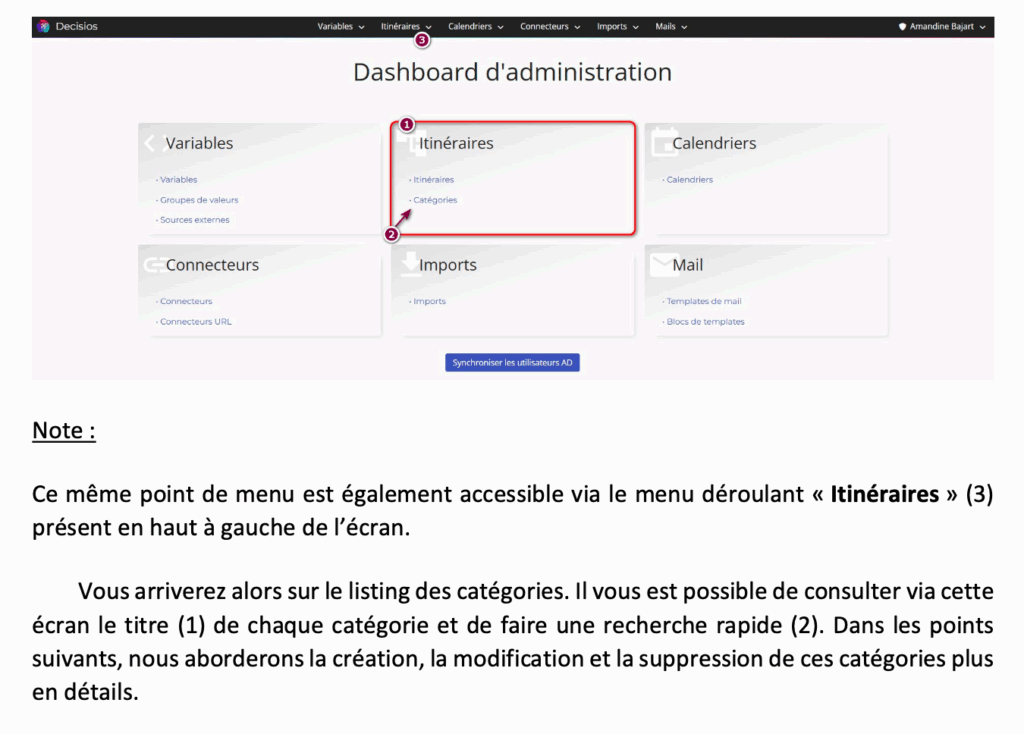Open the Amandine Bajart user dropdown

(946, 27)
